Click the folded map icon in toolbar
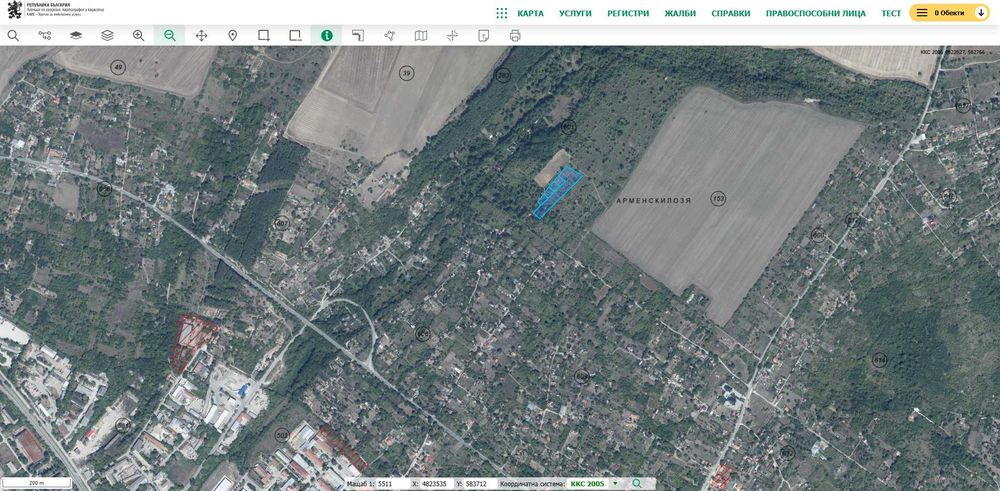 coord(421,35)
